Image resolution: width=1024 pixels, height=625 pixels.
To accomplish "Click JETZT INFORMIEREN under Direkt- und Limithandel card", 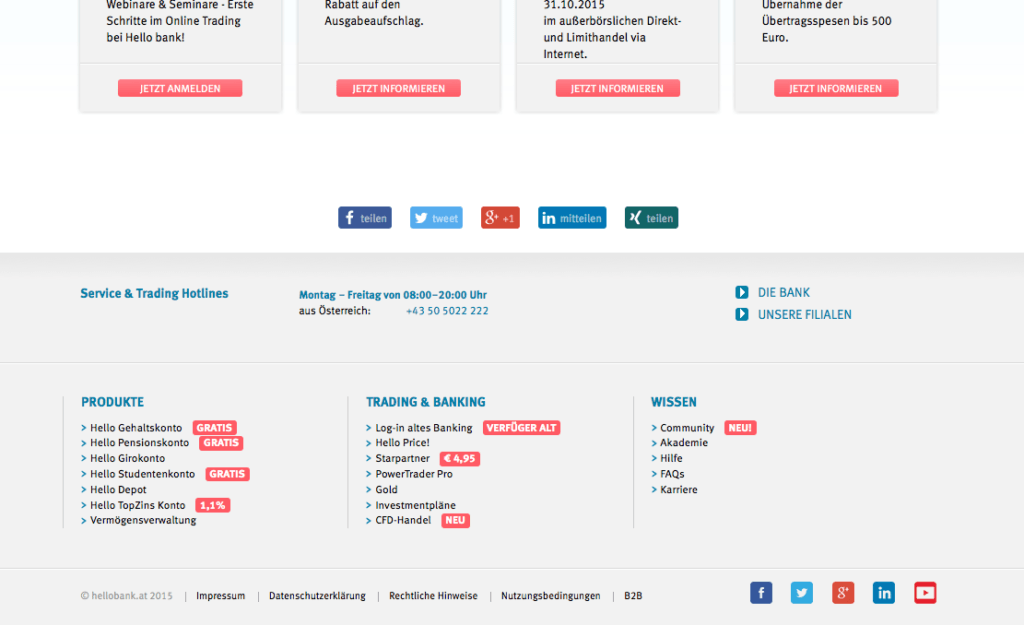I will tap(617, 88).
